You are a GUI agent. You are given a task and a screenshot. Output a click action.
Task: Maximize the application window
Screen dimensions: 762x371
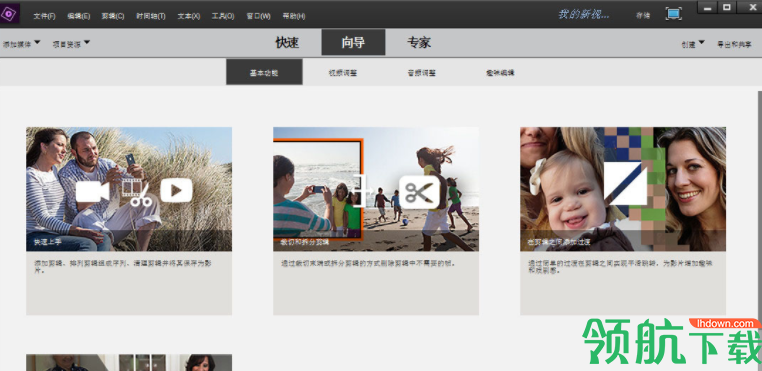point(727,8)
